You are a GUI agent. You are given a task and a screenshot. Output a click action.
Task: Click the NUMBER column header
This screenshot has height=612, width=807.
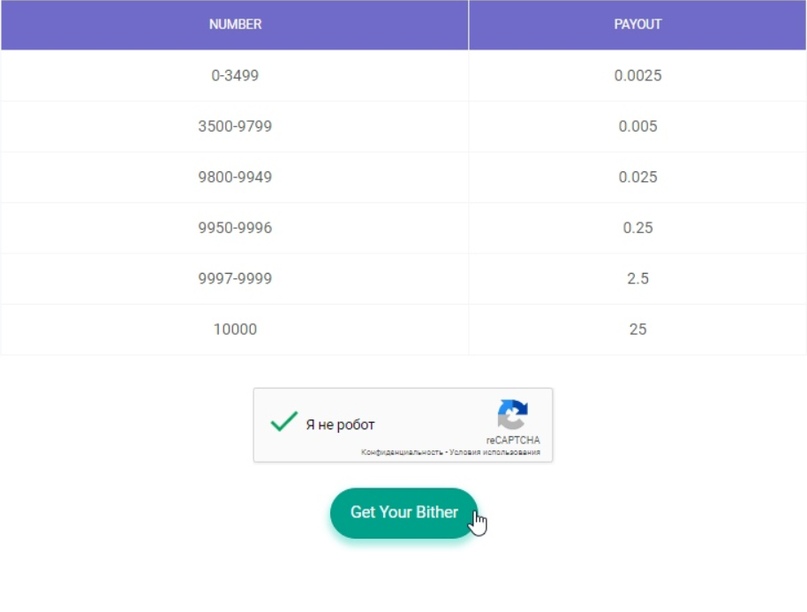pyautogui.click(x=235, y=24)
